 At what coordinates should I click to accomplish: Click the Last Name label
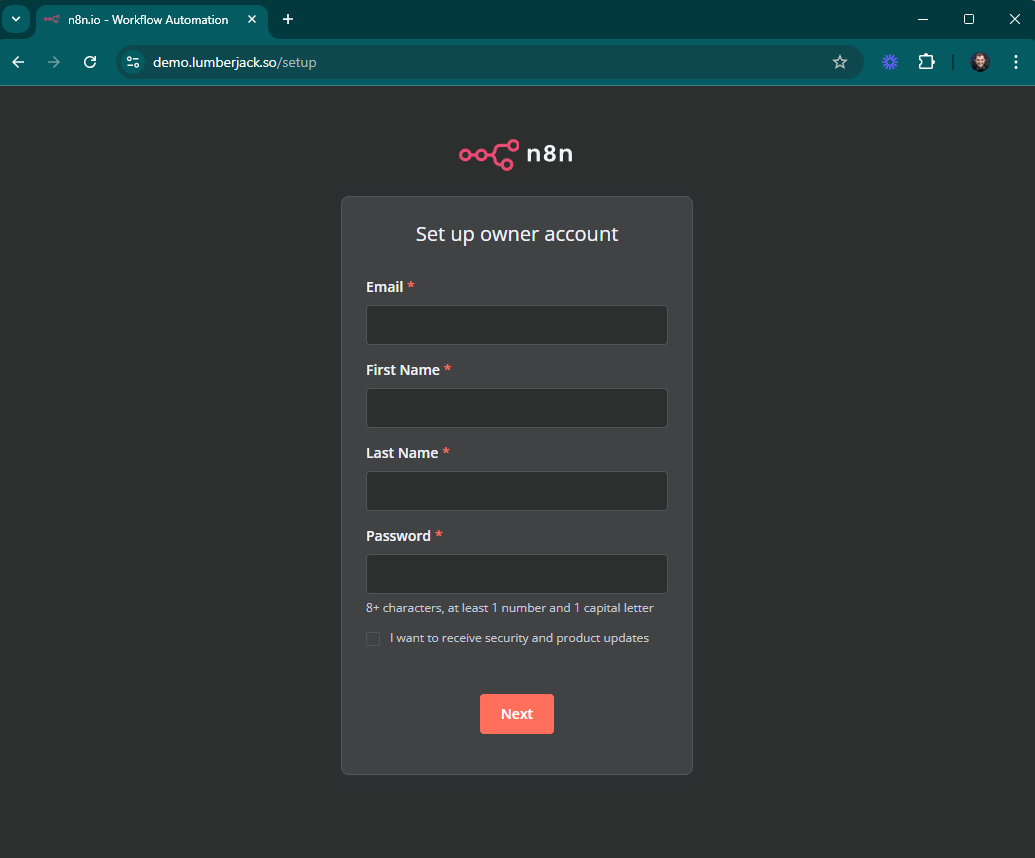coord(402,453)
